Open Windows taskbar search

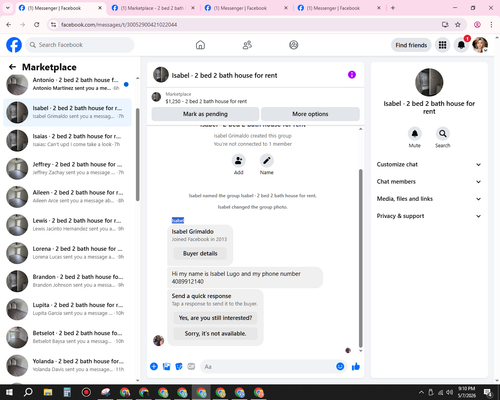[x=28, y=392]
